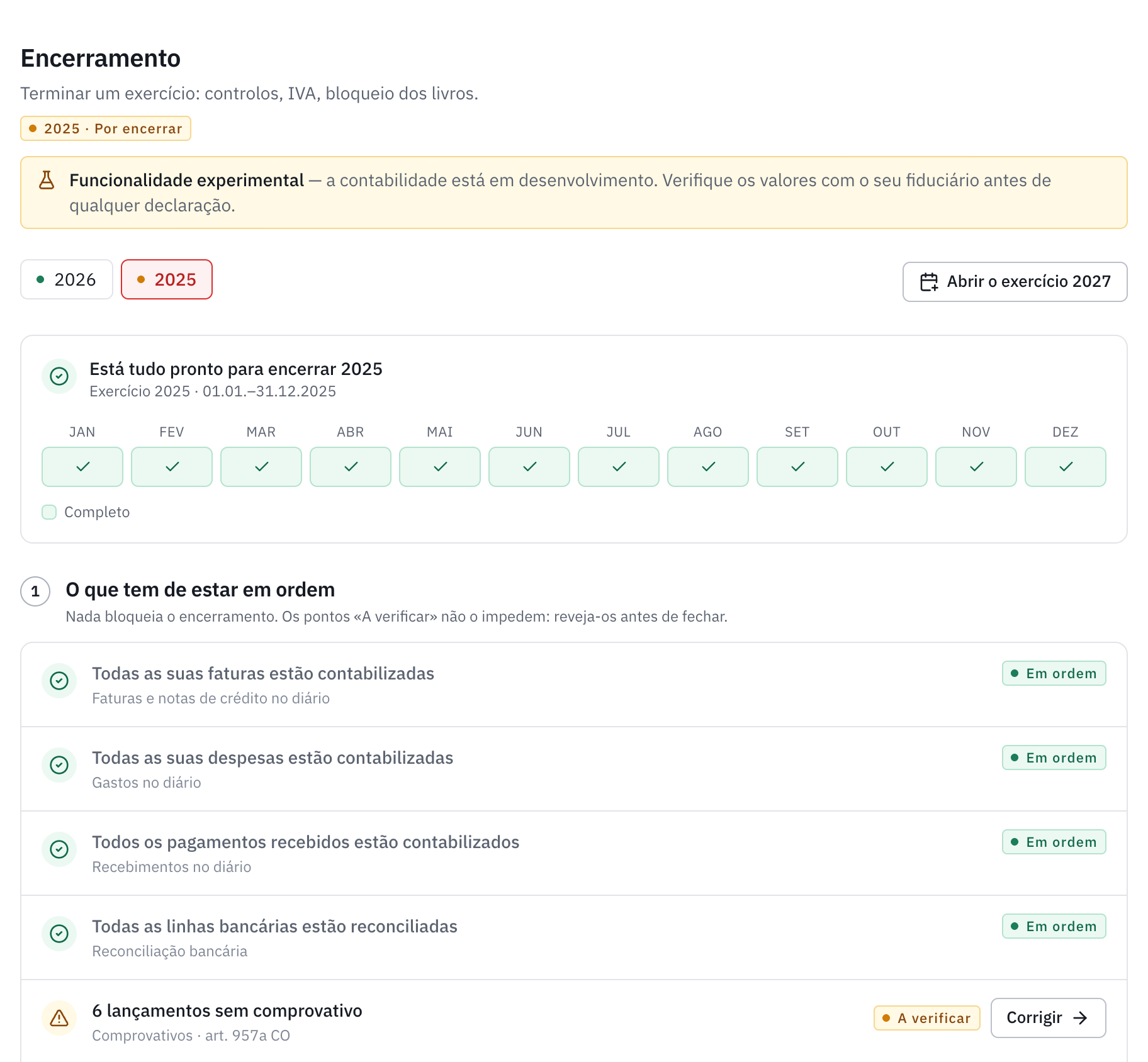1148x1062 pixels.
Task: Click the check icon beside linhas bancárias reconciliadas
Action: tap(59, 934)
